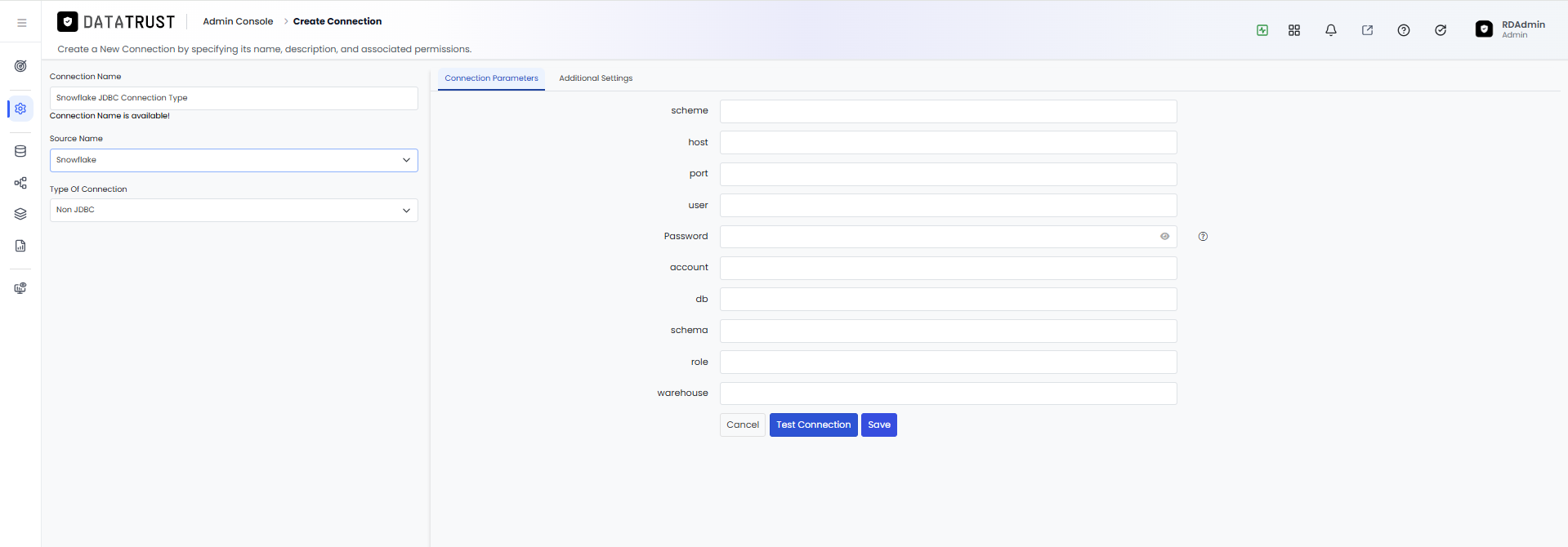Click the scheme input field

[948, 111]
